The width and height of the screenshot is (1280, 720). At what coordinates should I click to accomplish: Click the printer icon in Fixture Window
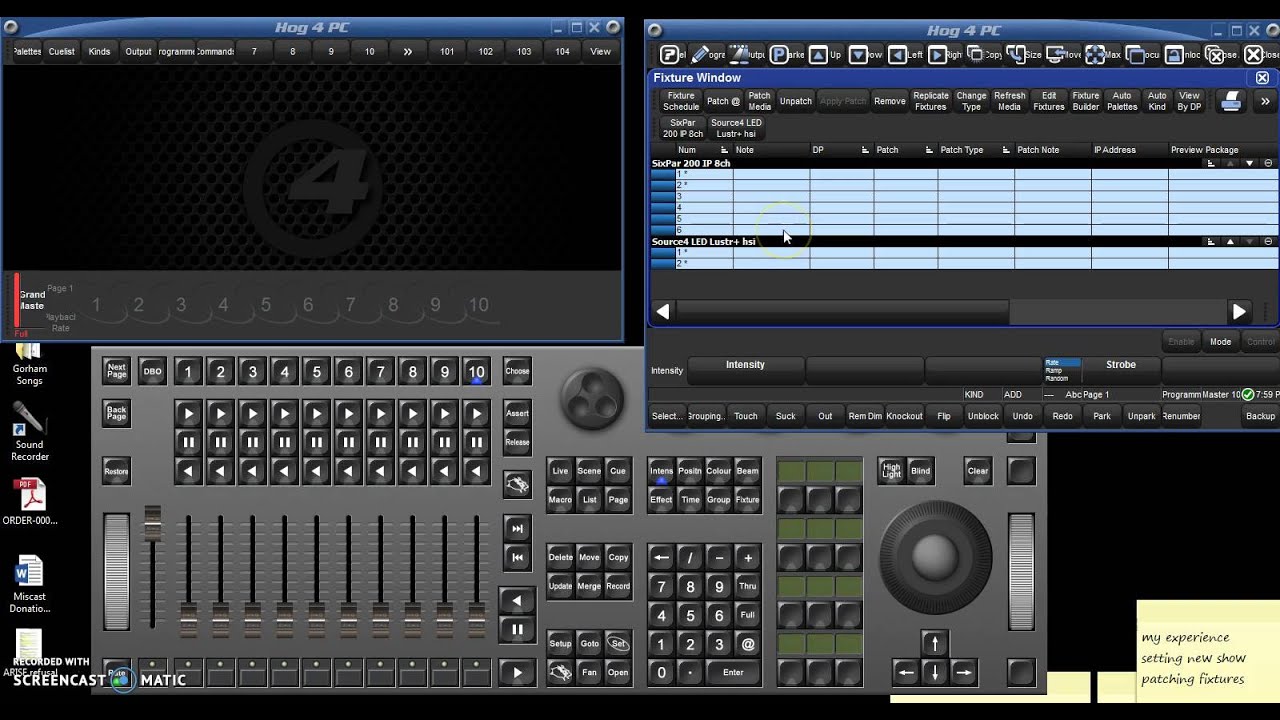point(1231,101)
